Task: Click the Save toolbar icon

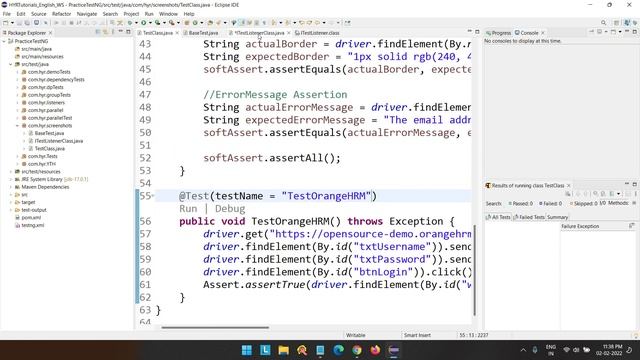Action: (x=19, y=23)
